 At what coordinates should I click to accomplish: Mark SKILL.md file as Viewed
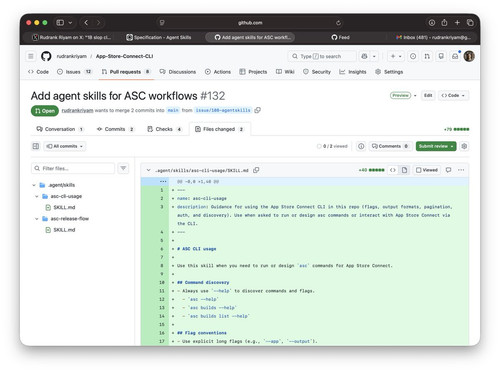point(427,170)
